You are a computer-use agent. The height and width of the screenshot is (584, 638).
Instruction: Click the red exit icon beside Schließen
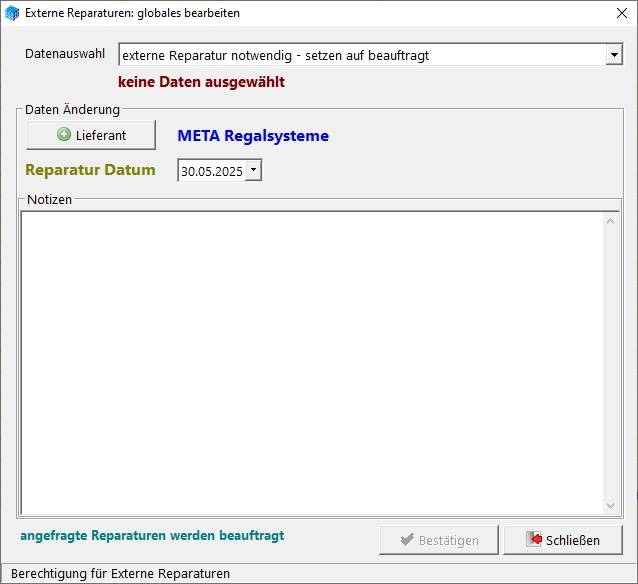[x=534, y=540]
